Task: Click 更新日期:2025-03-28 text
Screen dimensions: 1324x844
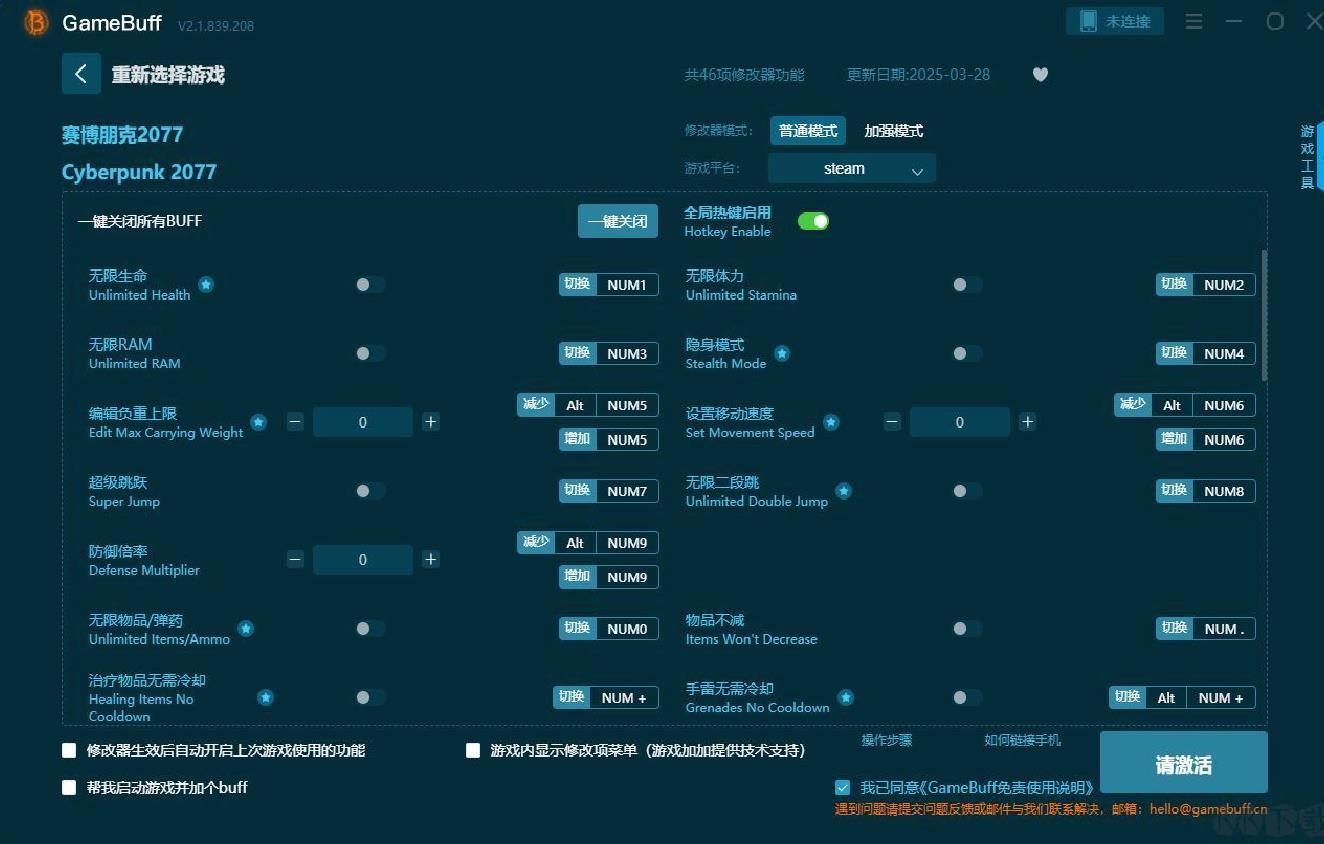Action: pos(918,74)
